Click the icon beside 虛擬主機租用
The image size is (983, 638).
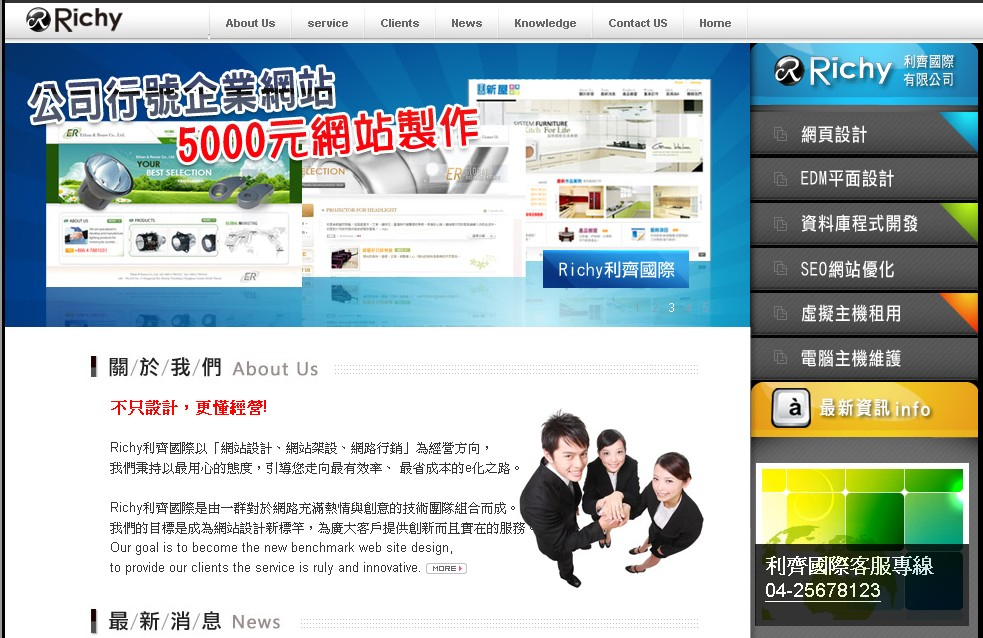(x=781, y=313)
